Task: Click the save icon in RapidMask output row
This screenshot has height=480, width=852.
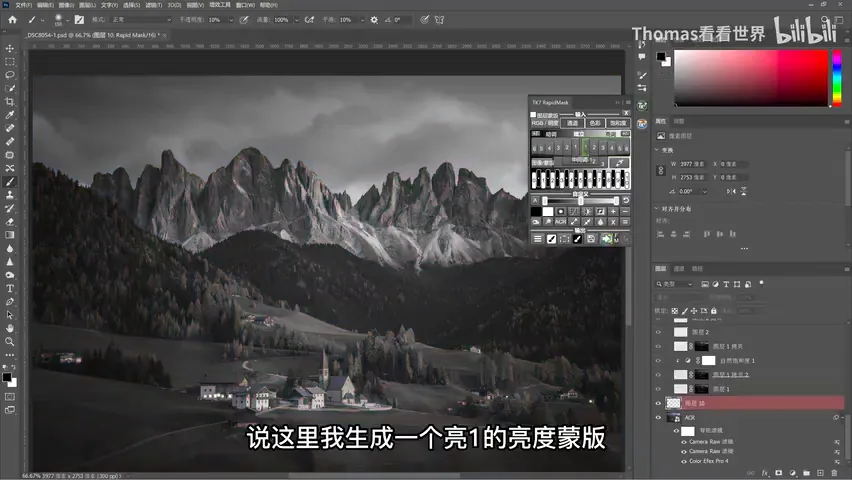Action: pyautogui.click(x=591, y=239)
